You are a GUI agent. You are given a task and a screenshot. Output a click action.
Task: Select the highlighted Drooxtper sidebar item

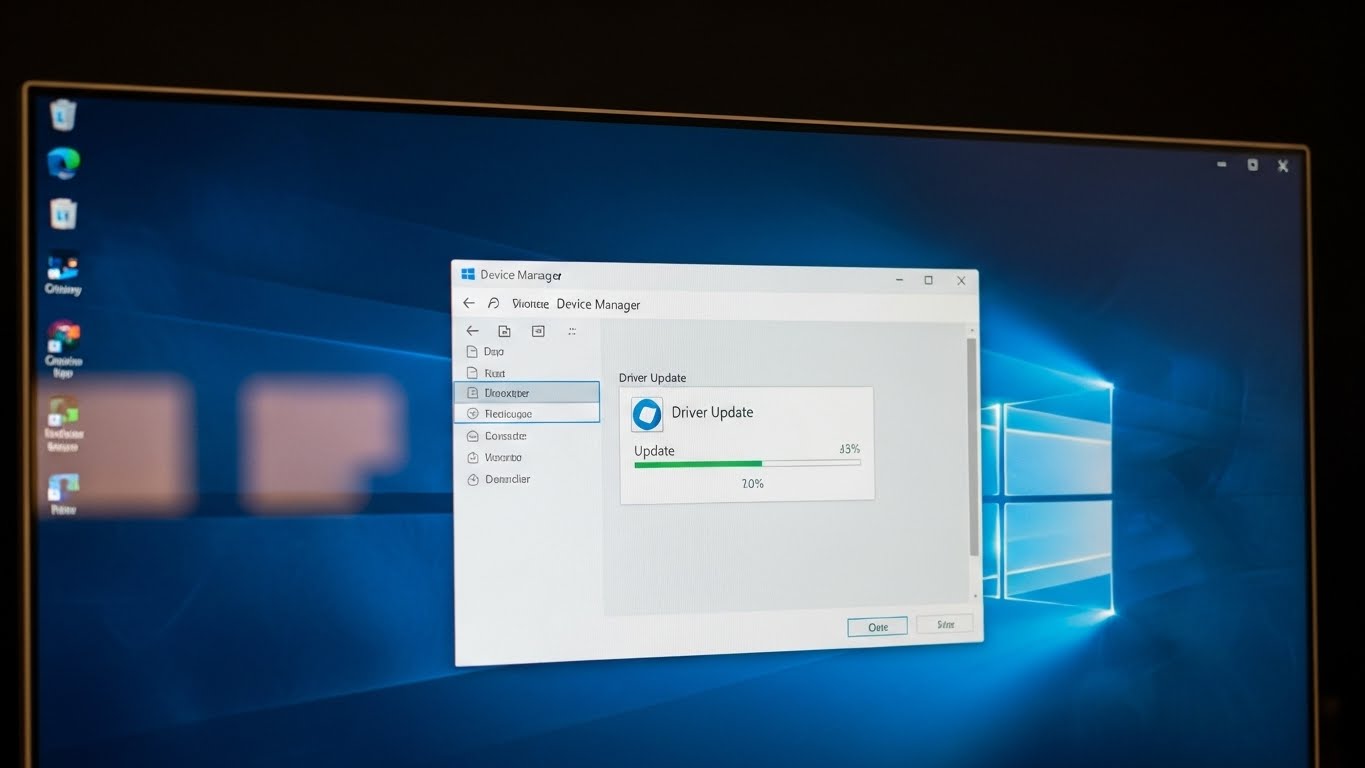coord(527,393)
